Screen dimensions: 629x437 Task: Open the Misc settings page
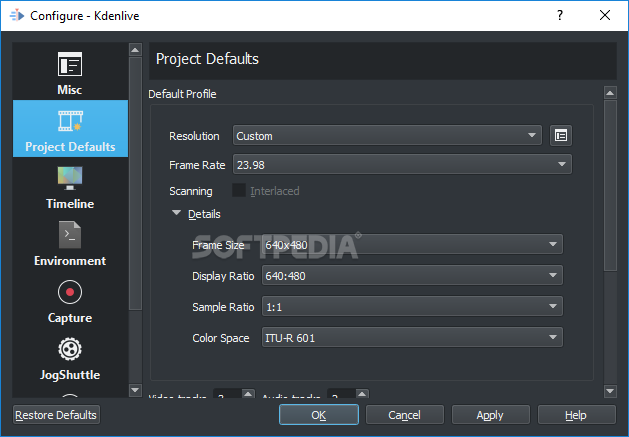tap(70, 73)
